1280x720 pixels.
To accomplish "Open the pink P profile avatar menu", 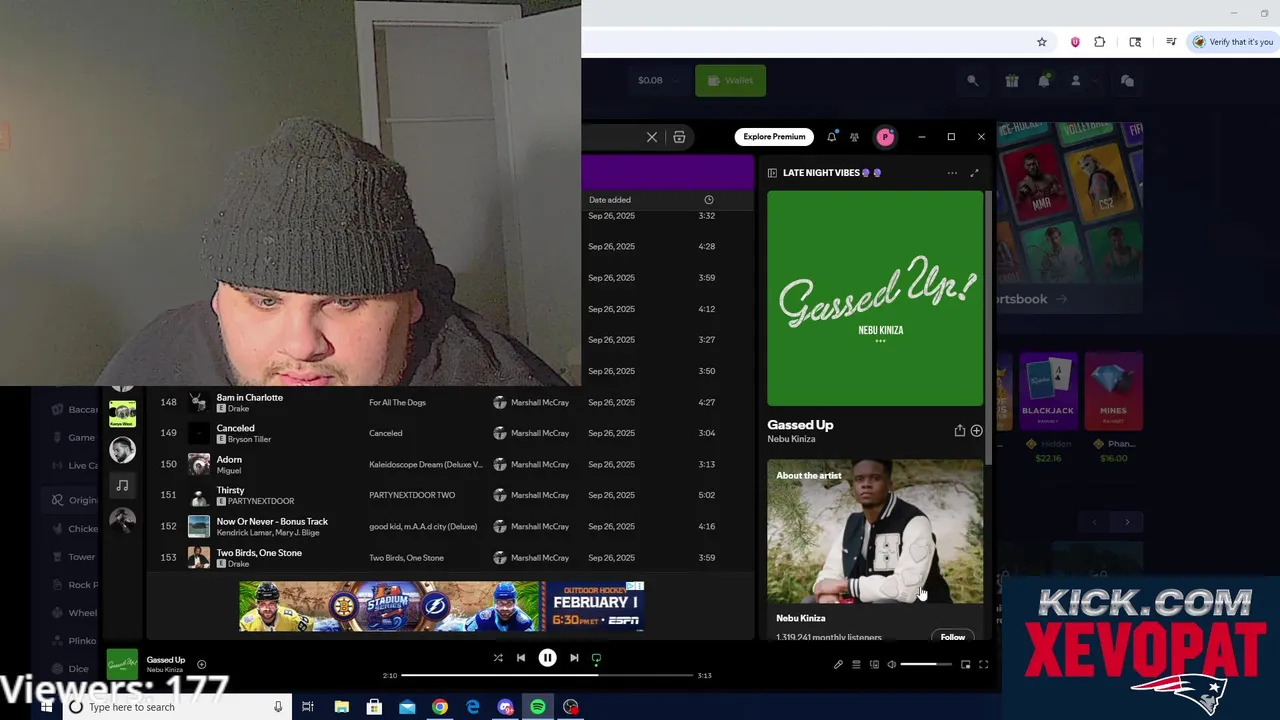I will pyautogui.click(x=885, y=137).
